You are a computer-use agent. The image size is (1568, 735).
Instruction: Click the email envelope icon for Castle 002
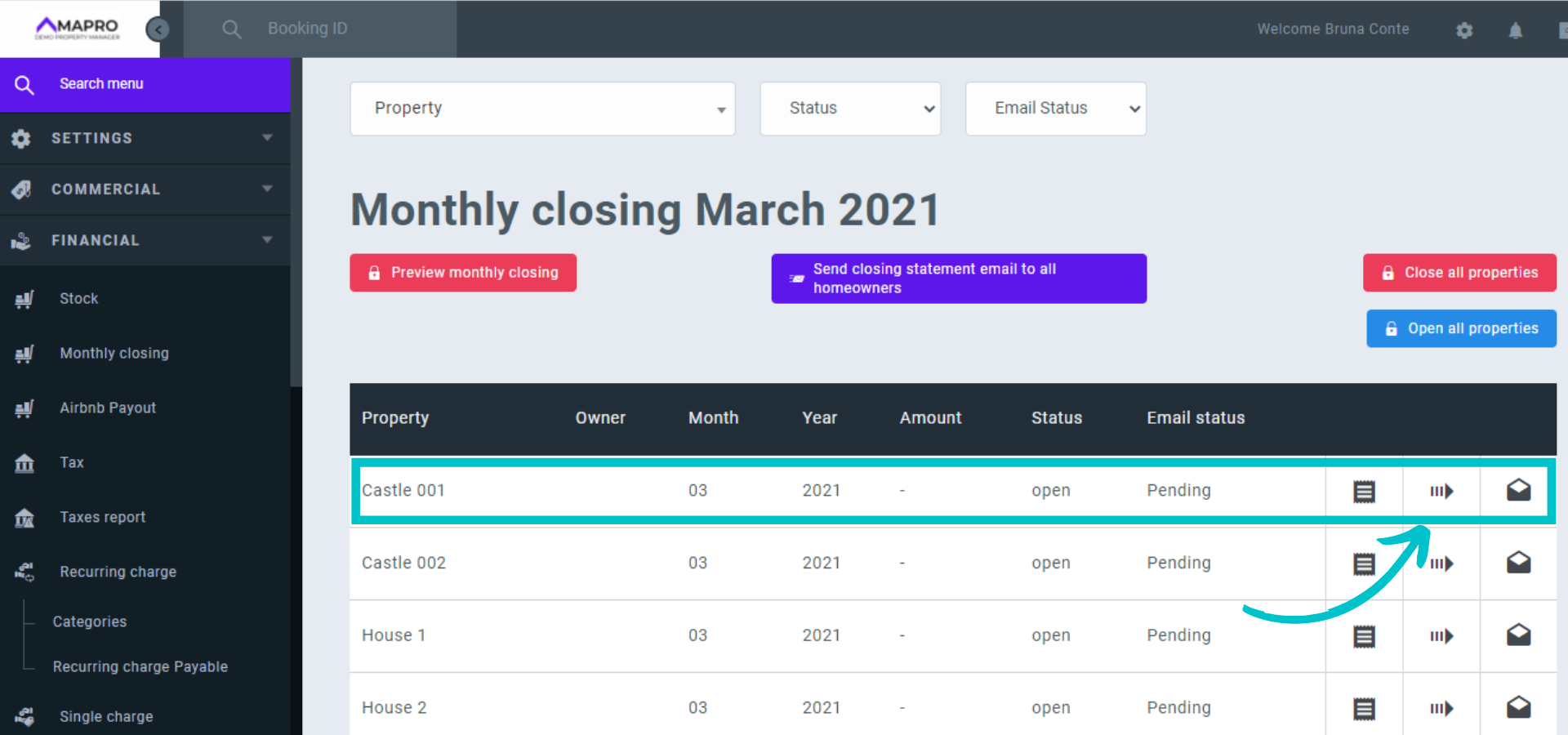[1518, 563]
